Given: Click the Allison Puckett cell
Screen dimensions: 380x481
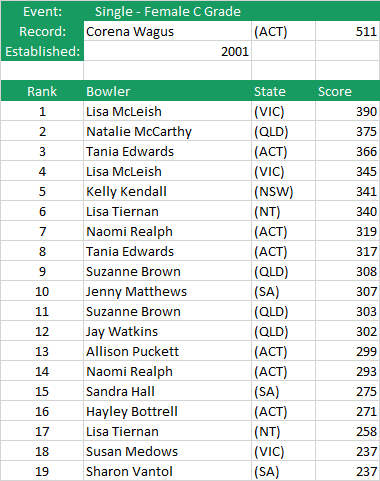Looking at the screenshot, I should click(167, 351).
